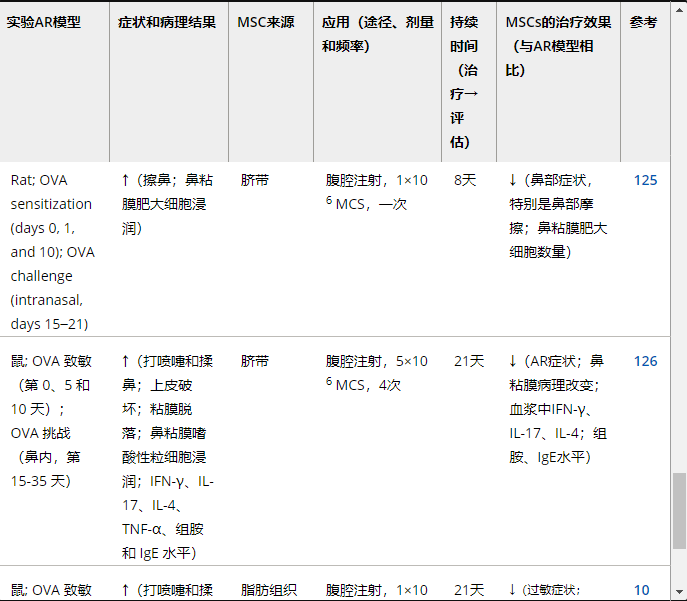
Task: Select column header 应用（途径、剂量和频率）
Action: [378, 82]
